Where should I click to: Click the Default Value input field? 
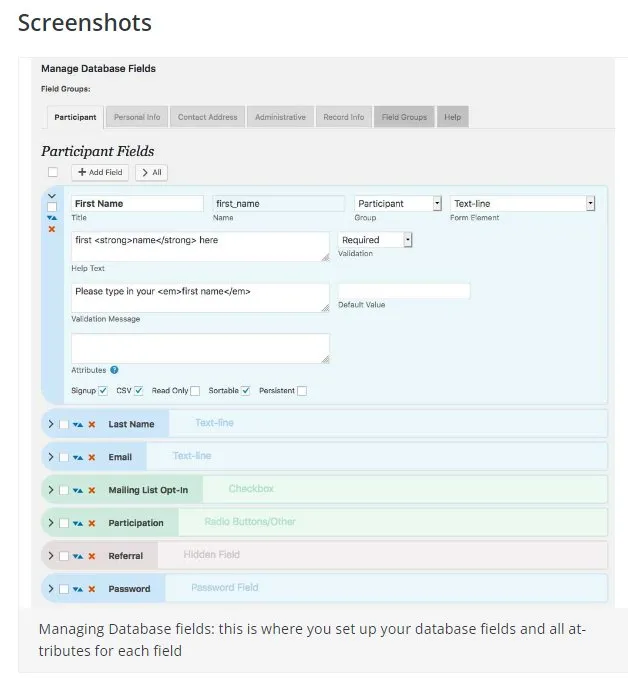coord(404,291)
